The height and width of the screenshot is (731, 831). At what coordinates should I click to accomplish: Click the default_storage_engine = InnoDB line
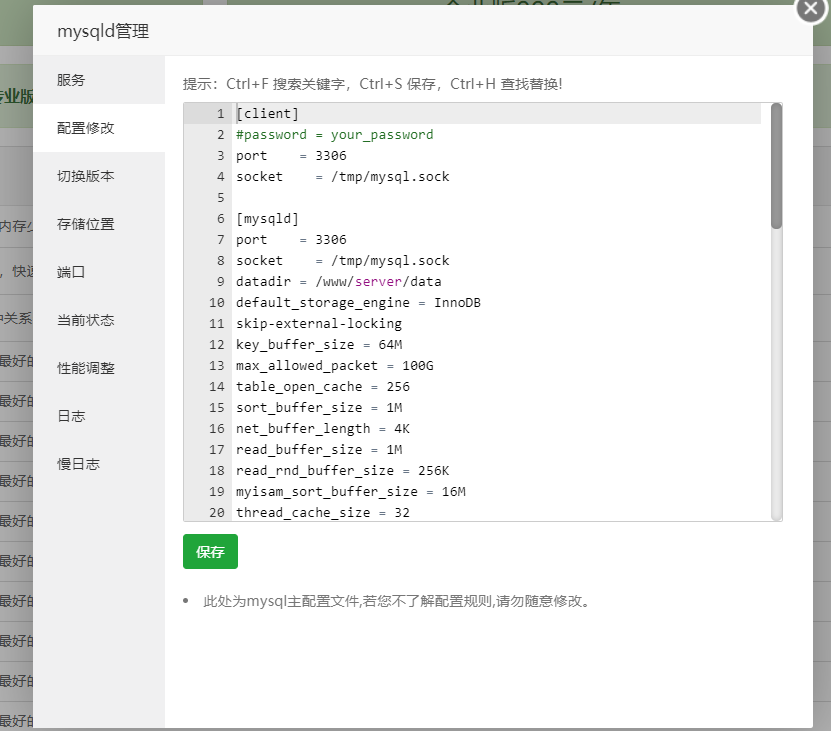click(x=358, y=303)
